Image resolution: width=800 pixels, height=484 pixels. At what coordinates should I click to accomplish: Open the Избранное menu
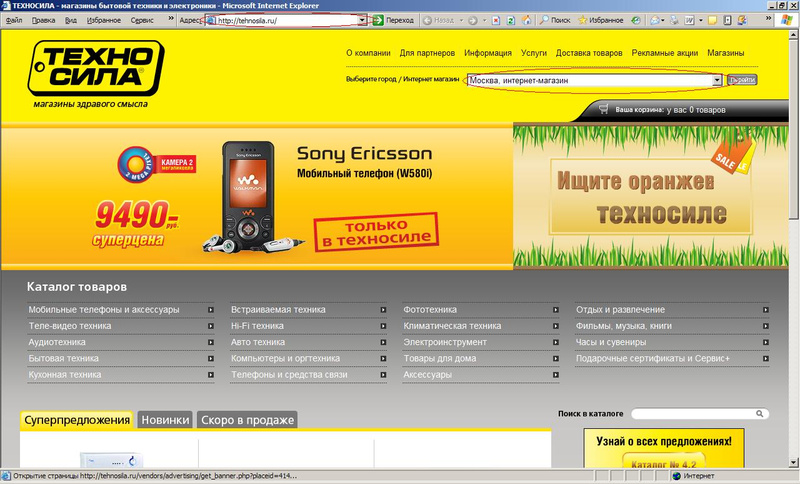[x=104, y=20]
